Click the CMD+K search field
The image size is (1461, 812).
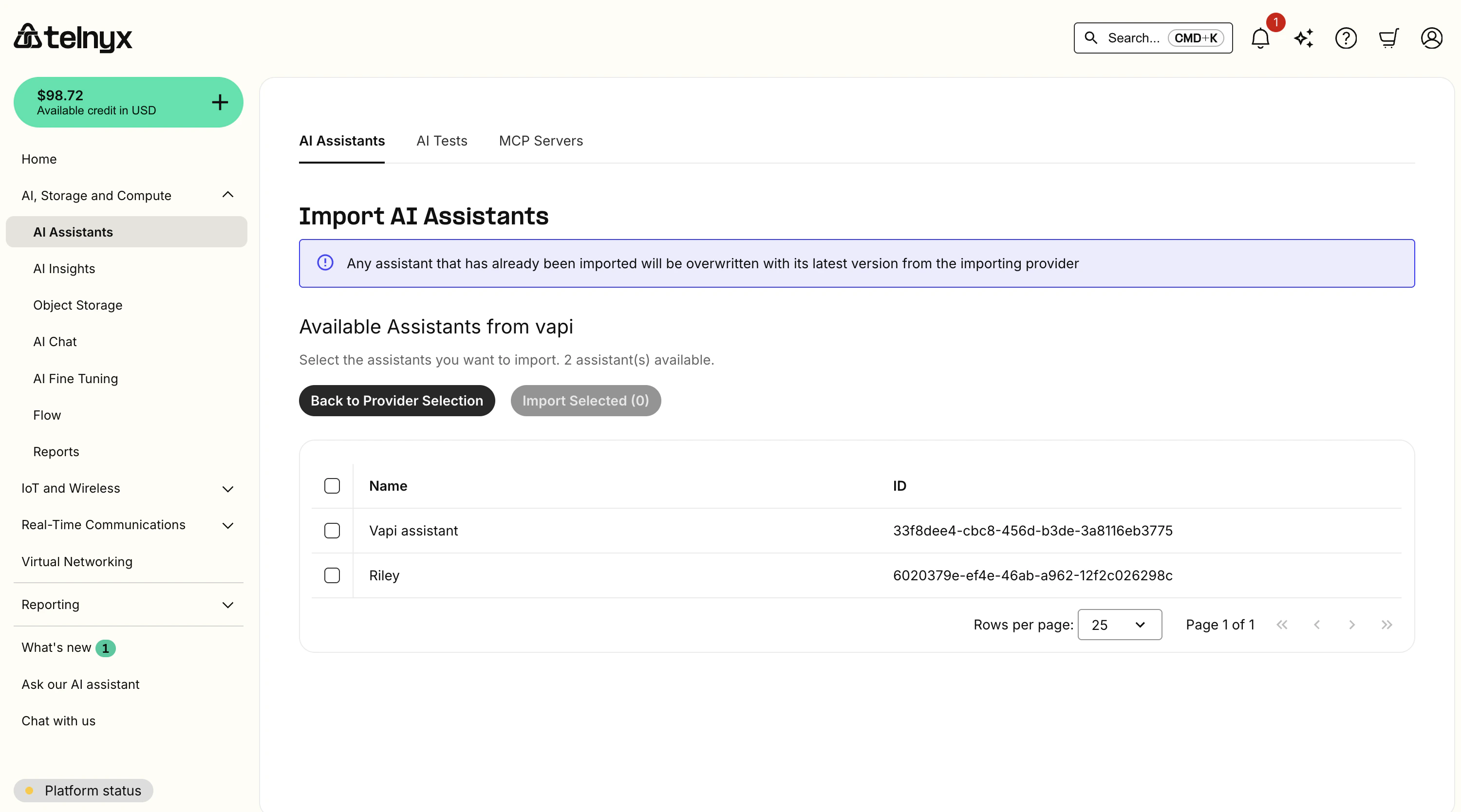[x=1152, y=38]
